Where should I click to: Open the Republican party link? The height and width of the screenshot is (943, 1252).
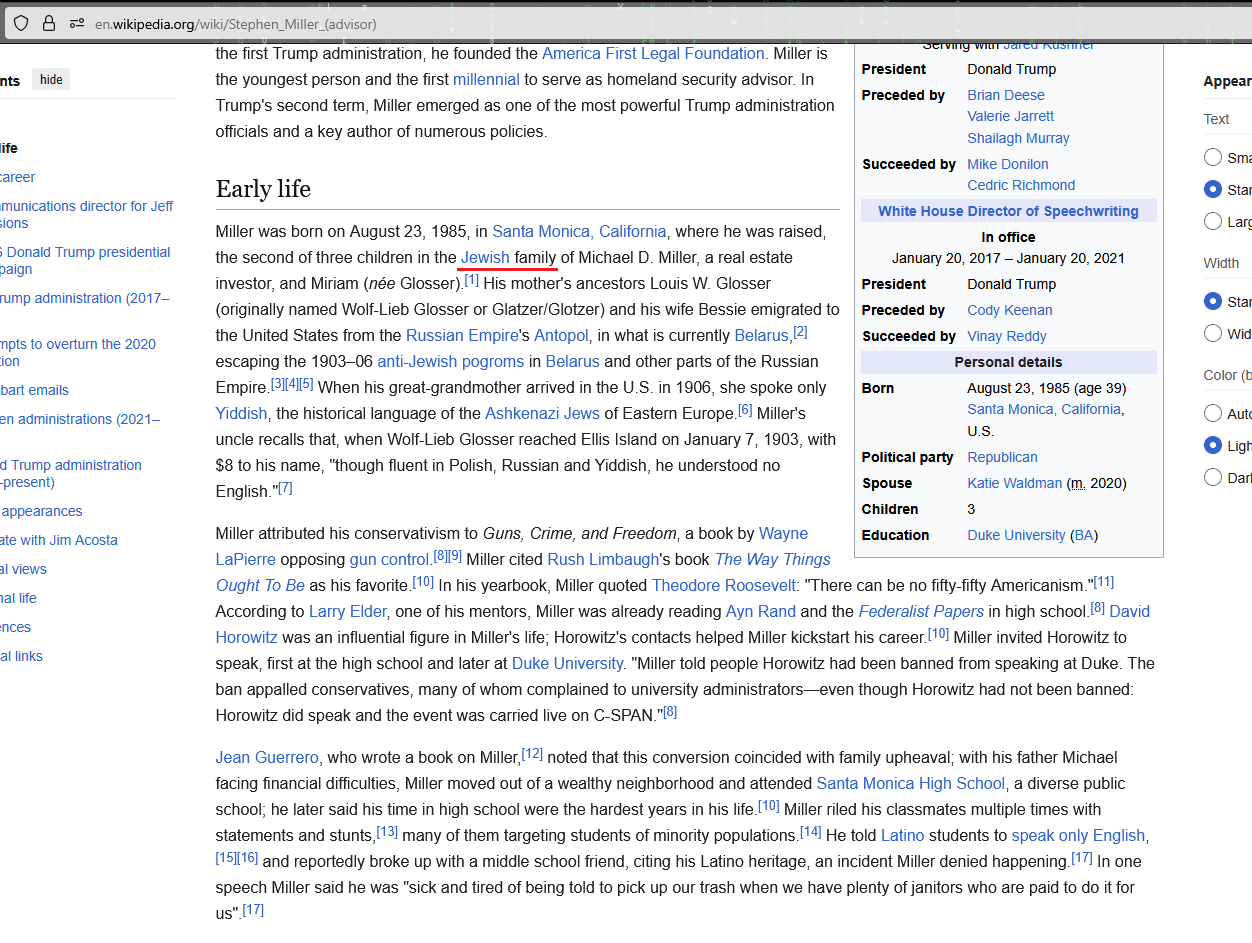(1002, 457)
